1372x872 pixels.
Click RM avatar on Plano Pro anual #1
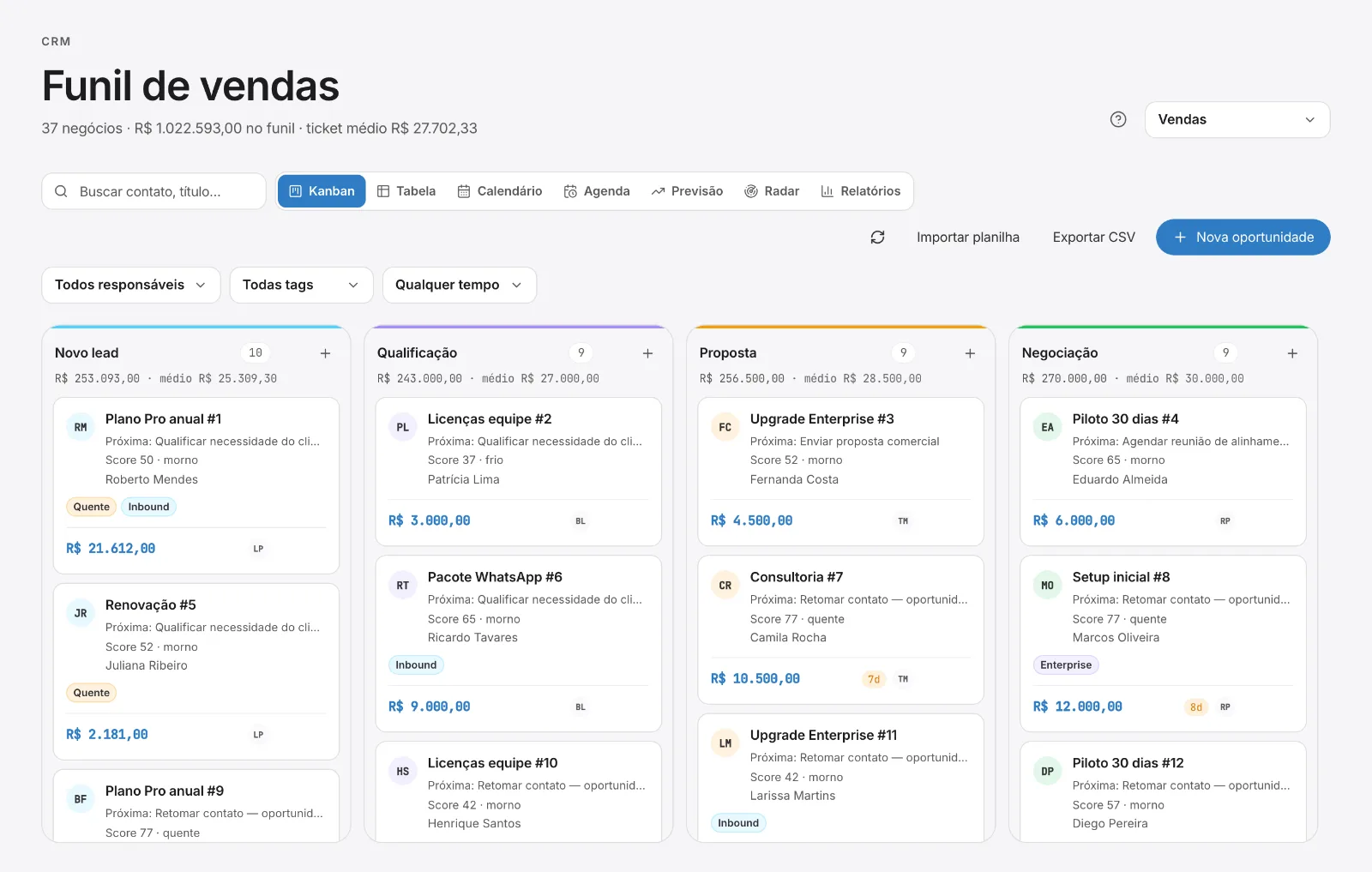[x=81, y=427]
